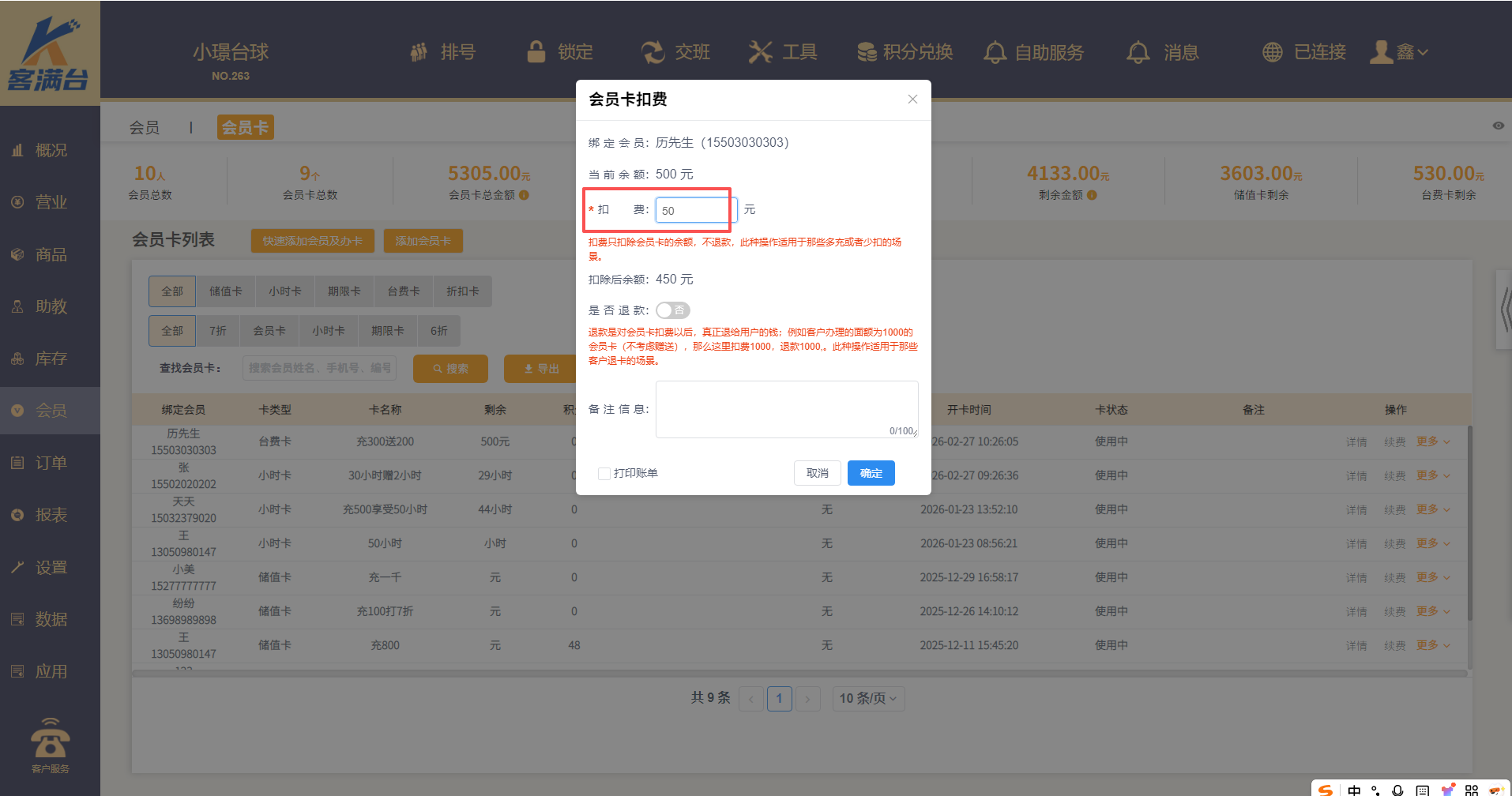The width and height of the screenshot is (1512, 796).
Task: Toggle the eye visibility icon at top right
Action: [x=1498, y=126]
